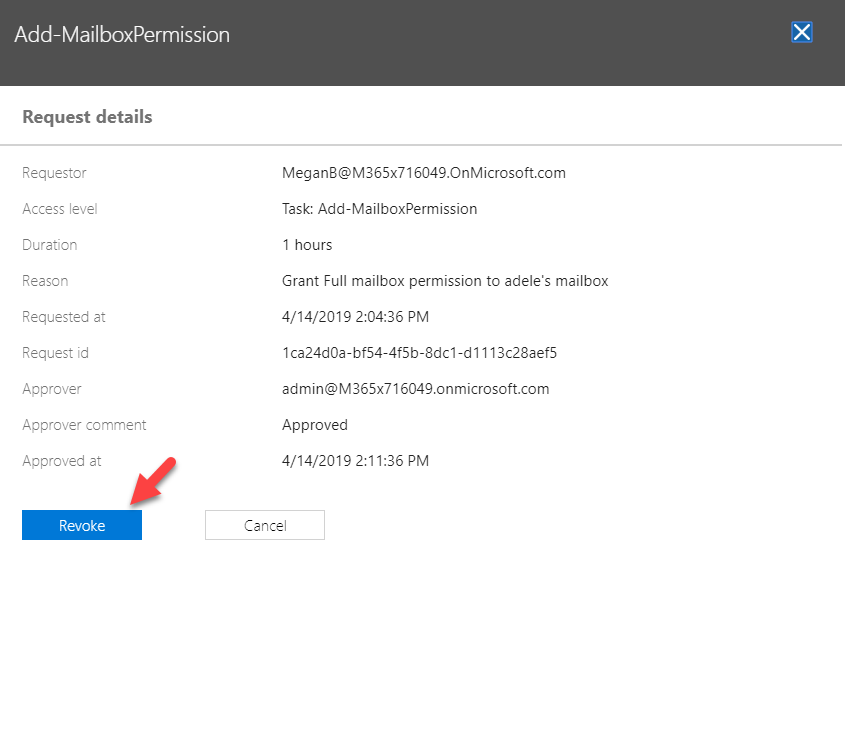Screen dimensions: 845x748
Task: Click the Task: Add-MailboxPermission access level value
Action: [x=379, y=209]
